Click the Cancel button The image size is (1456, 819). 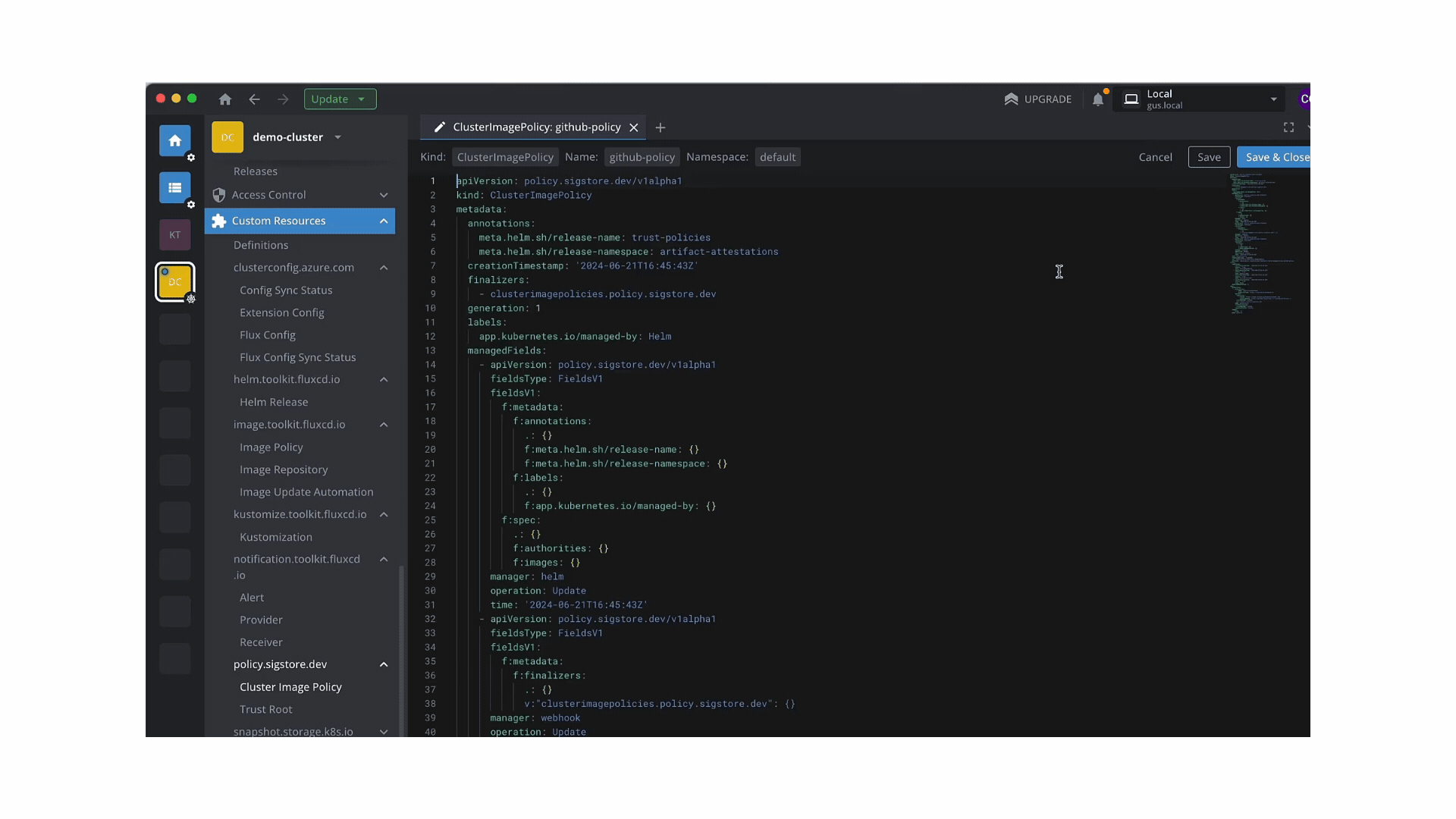pos(1155,157)
